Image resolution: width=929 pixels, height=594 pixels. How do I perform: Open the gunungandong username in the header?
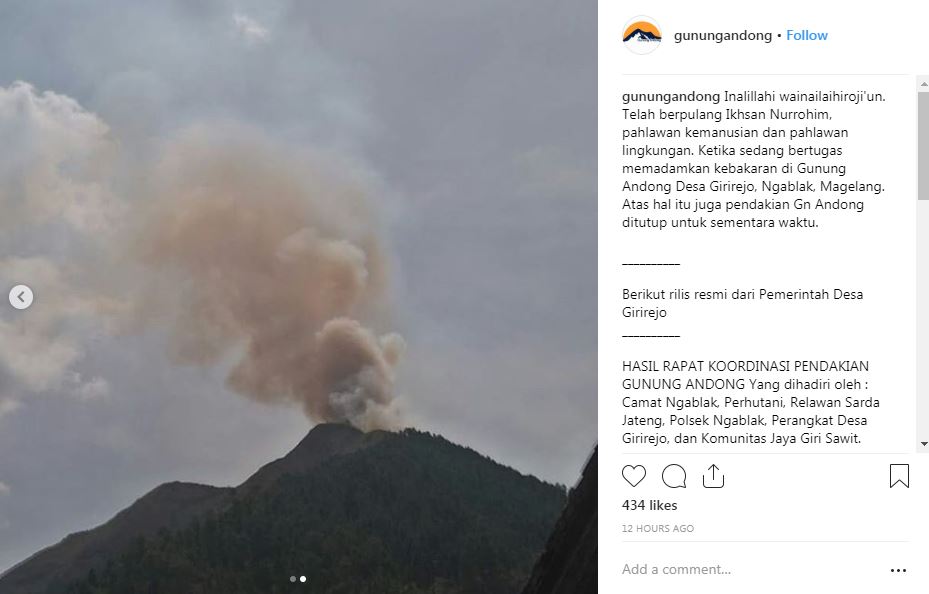(x=723, y=36)
